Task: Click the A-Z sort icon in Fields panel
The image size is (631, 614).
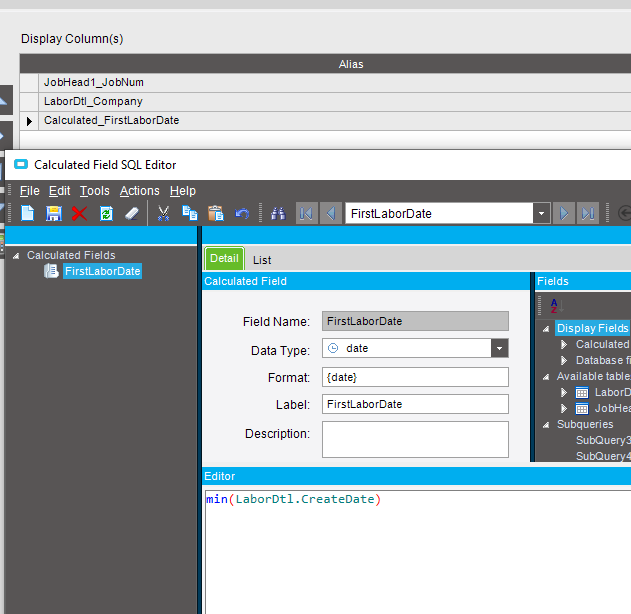Action: coord(557,306)
